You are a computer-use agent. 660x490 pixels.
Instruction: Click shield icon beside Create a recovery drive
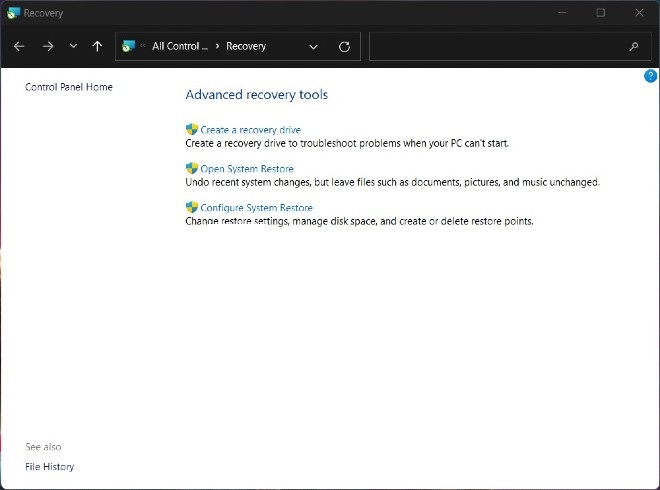pyautogui.click(x=192, y=130)
